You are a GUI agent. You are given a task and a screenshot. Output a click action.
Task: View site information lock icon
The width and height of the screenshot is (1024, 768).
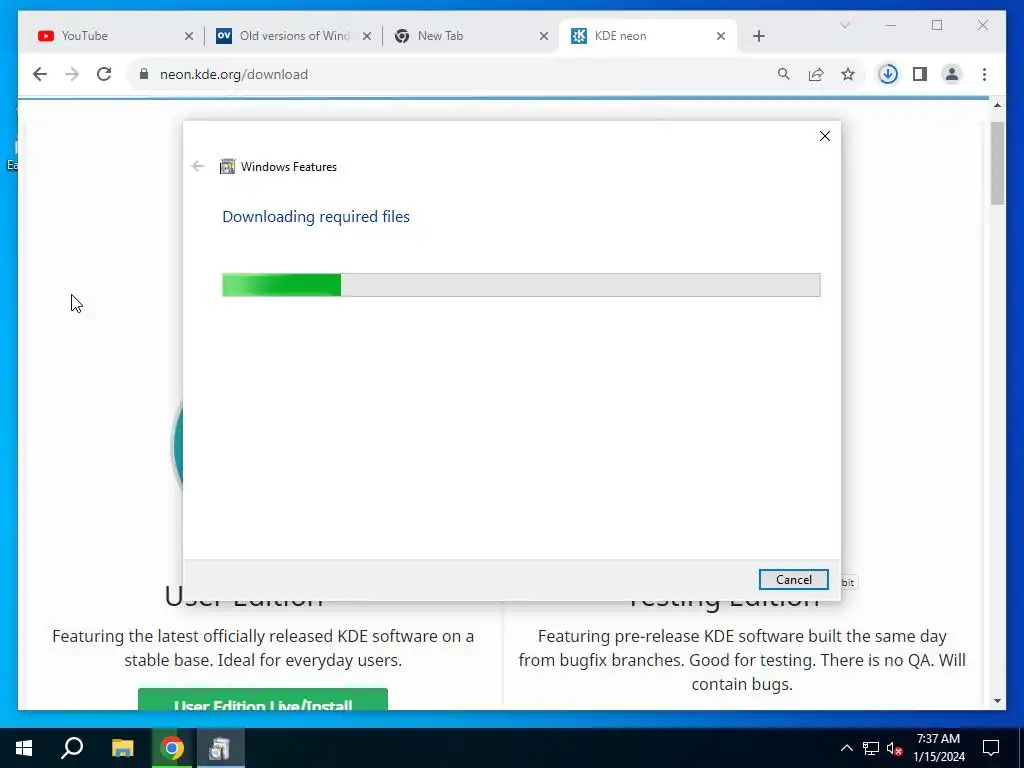tap(144, 74)
